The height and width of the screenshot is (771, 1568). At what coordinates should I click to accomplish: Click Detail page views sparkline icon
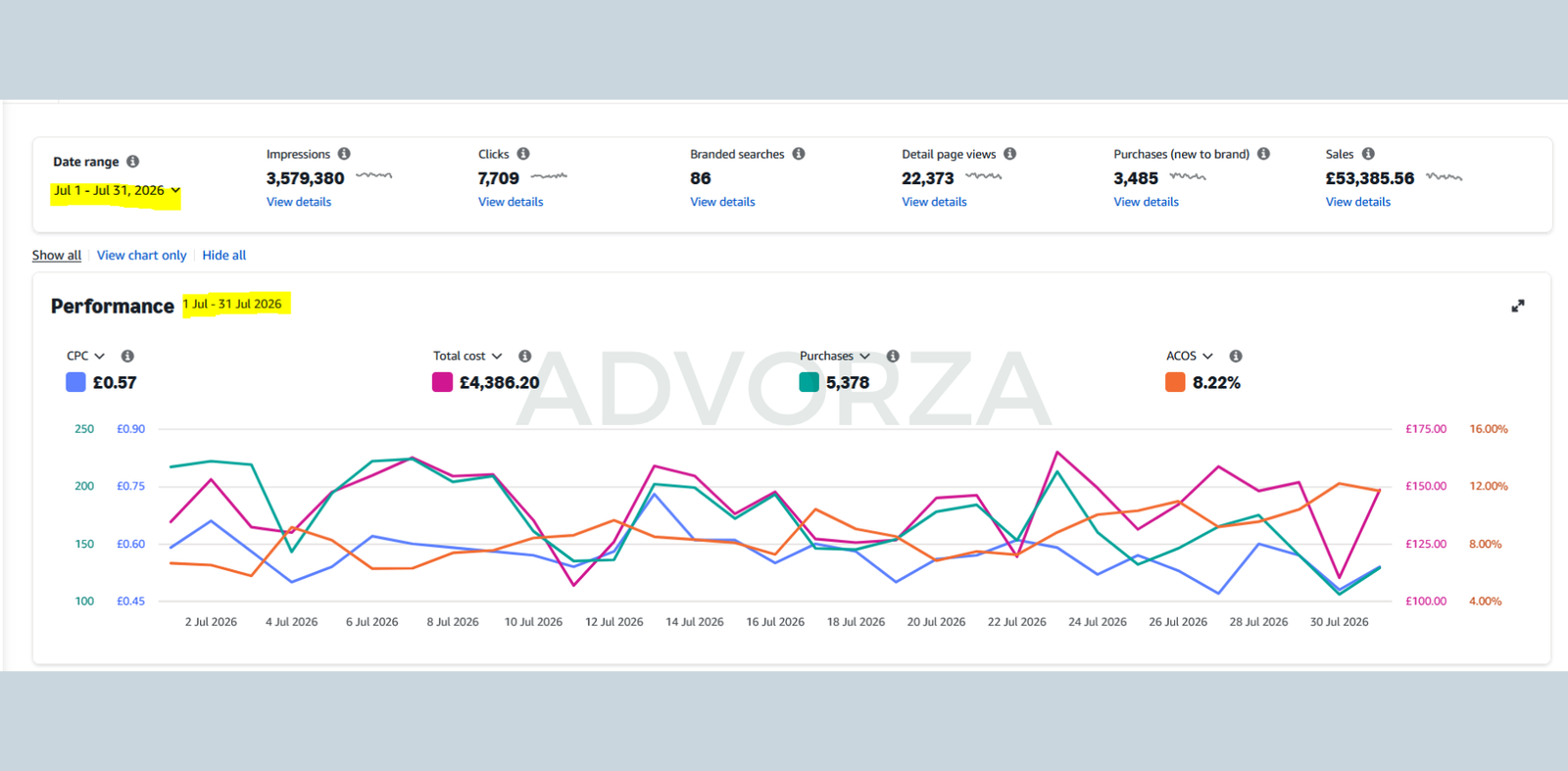pyautogui.click(x=984, y=176)
